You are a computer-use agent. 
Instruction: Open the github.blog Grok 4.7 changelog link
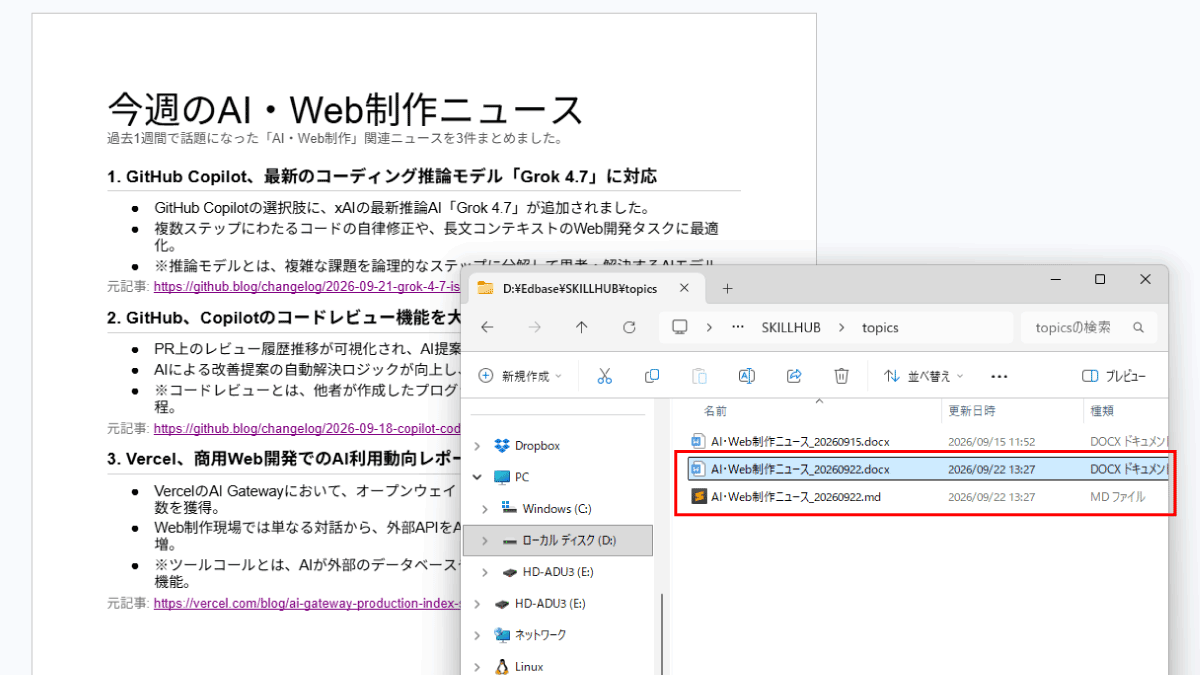[x=308, y=286]
